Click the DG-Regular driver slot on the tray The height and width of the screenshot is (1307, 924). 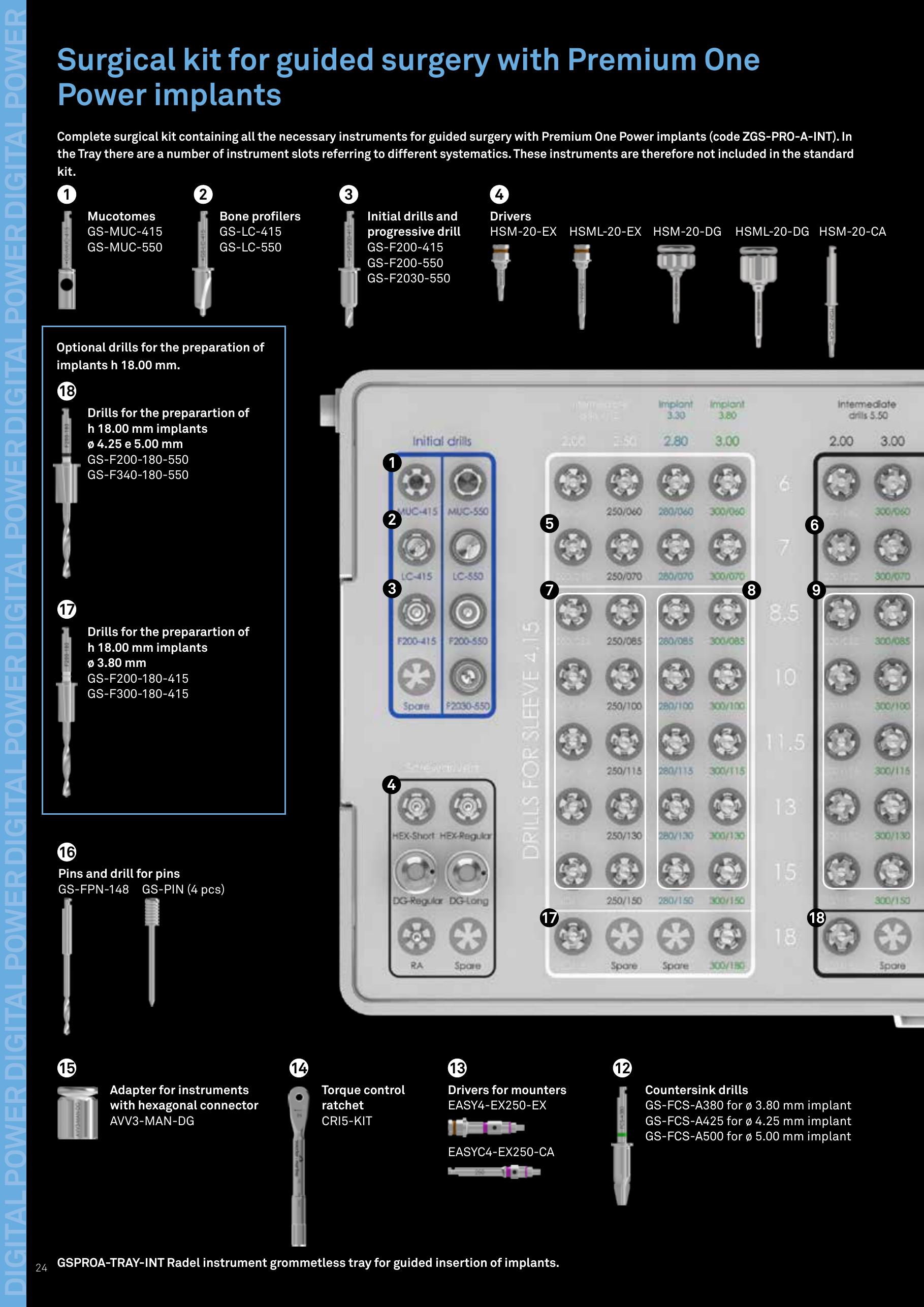(x=416, y=872)
